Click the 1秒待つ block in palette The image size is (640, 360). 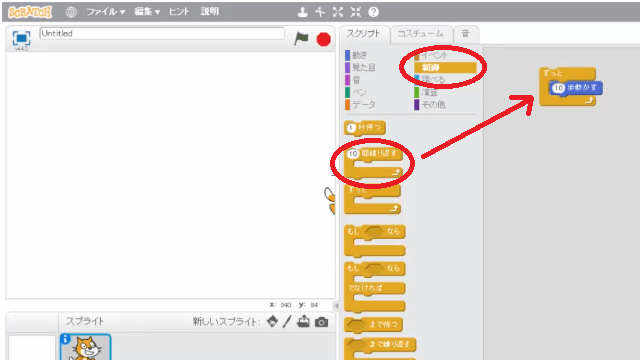pyautogui.click(x=364, y=128)
